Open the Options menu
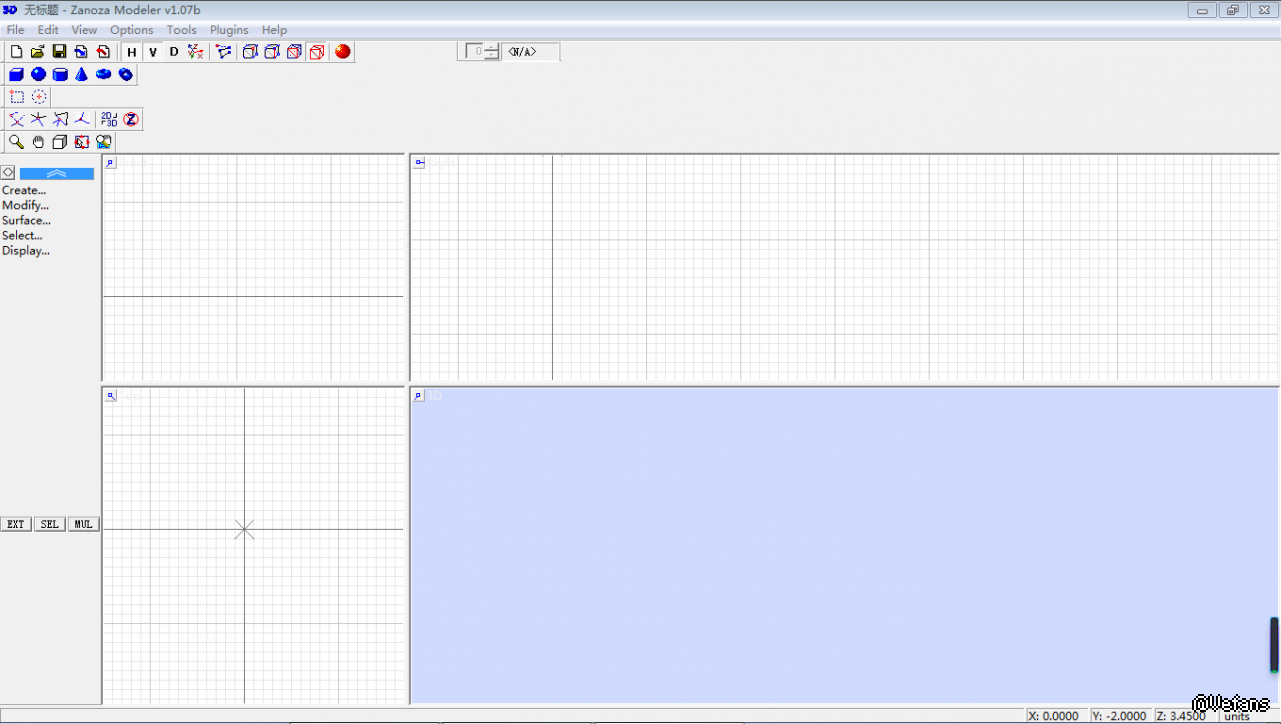1281x724 pixels. pyautogui.click(x=132, y=30)
